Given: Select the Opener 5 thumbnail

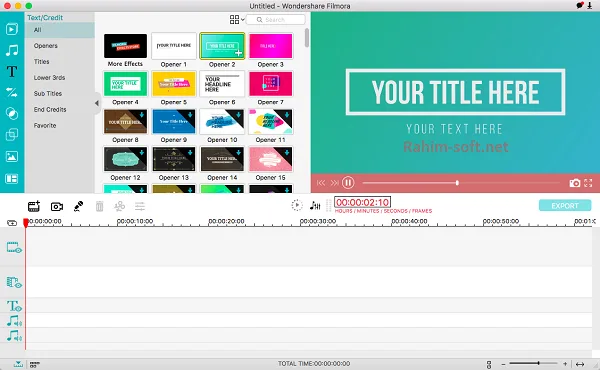Looking at the screenshot, I should pos(174,83).
